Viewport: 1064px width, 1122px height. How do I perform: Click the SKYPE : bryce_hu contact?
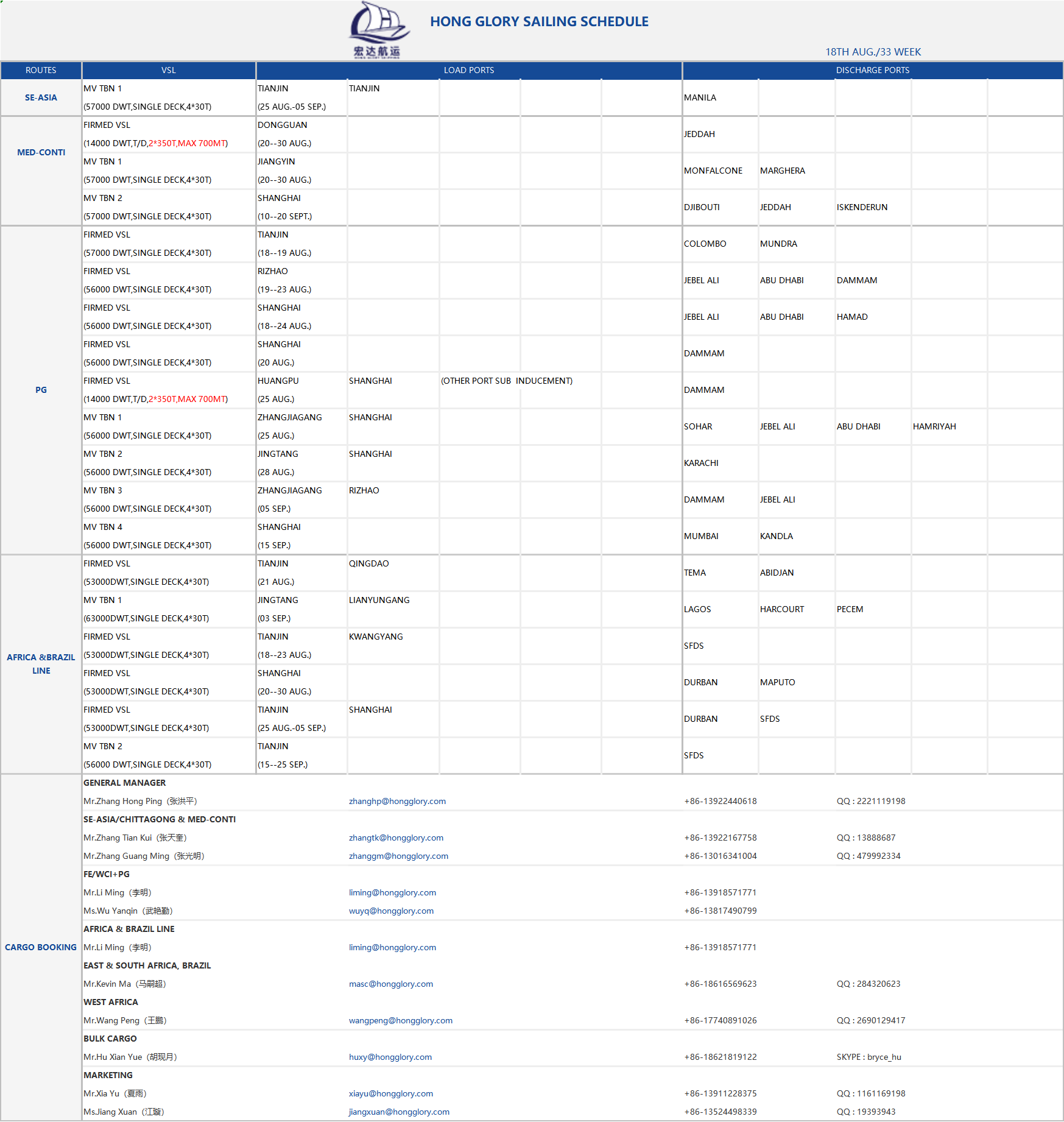point(868,1057)
